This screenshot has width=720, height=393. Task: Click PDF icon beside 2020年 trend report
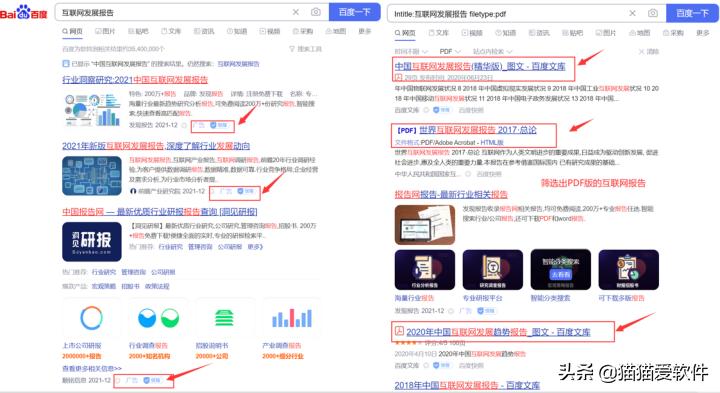point(399,331)
